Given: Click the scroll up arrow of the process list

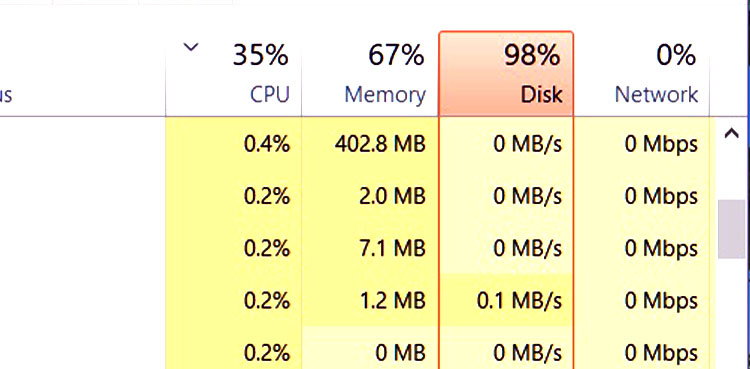Looking at the screenshot, I should [732, 134].
